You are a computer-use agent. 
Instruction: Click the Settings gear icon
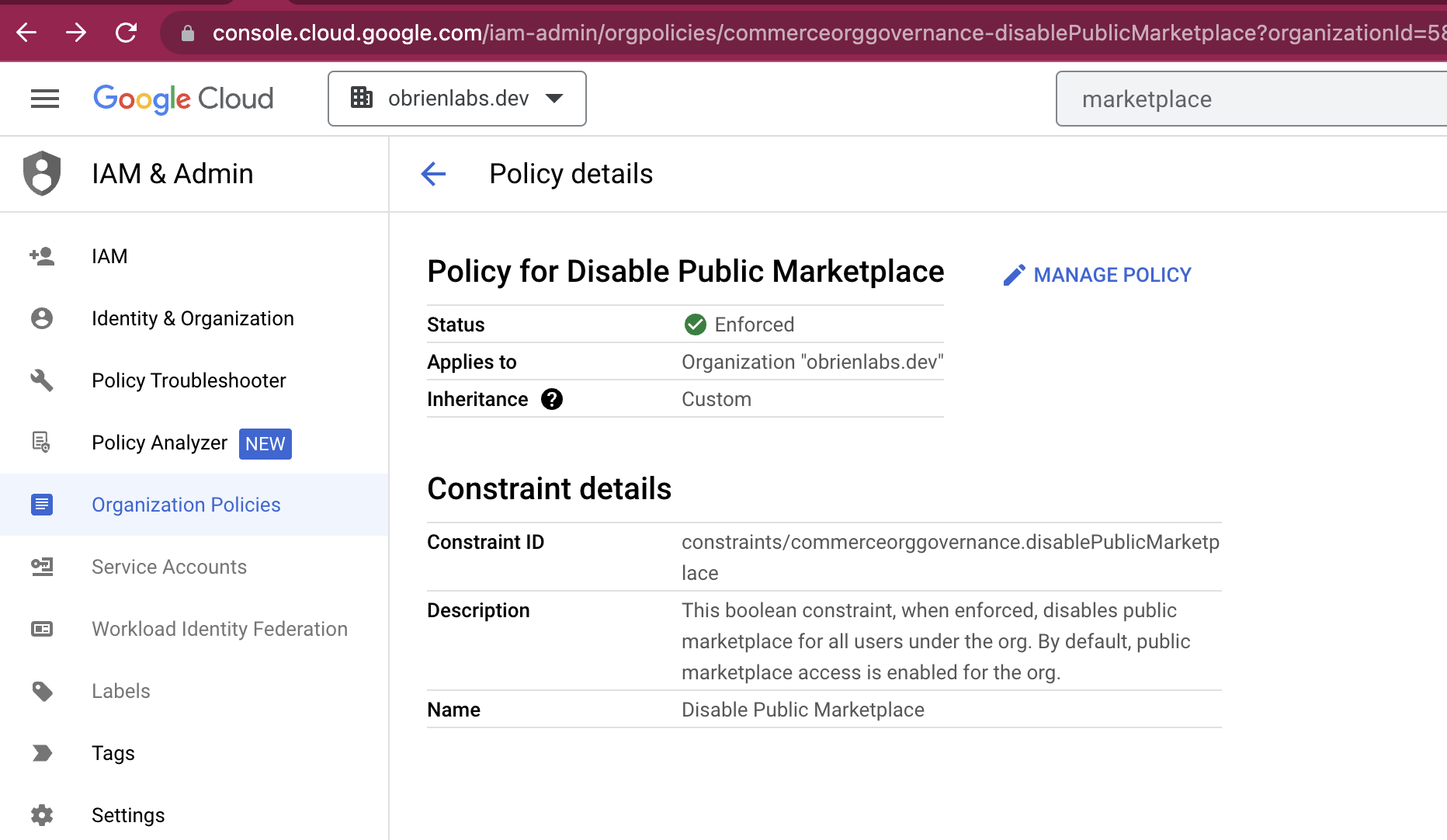click(x=41, y=815)
